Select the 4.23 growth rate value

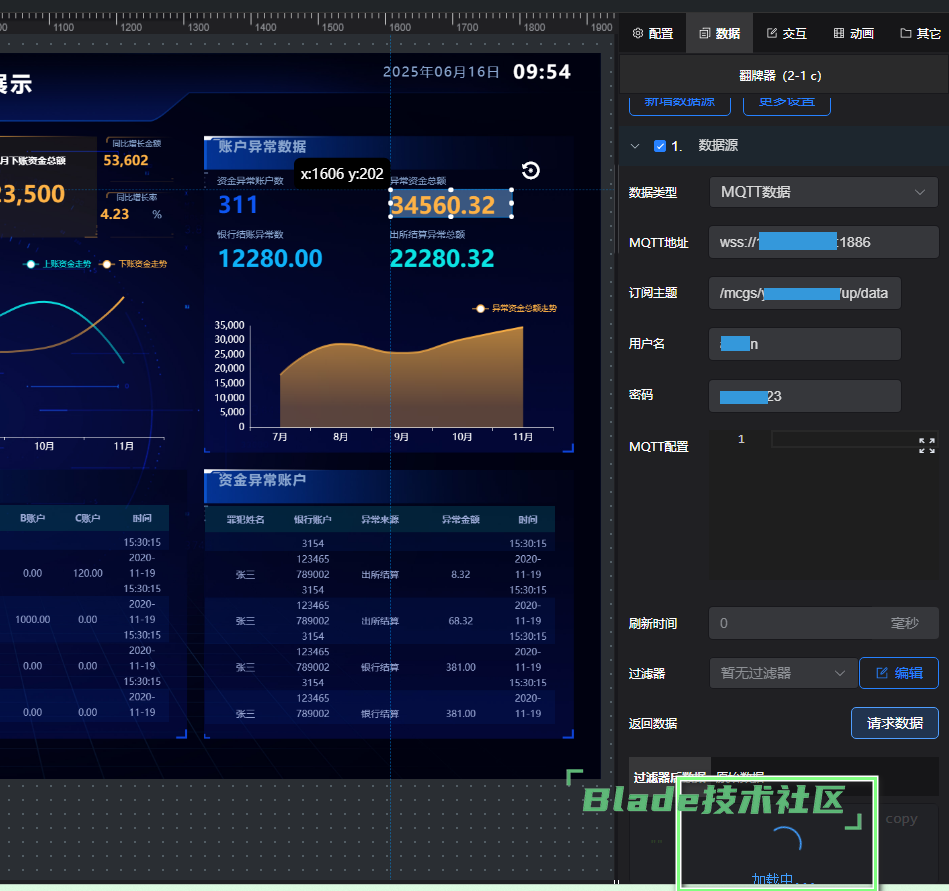[x=114, y=214]
